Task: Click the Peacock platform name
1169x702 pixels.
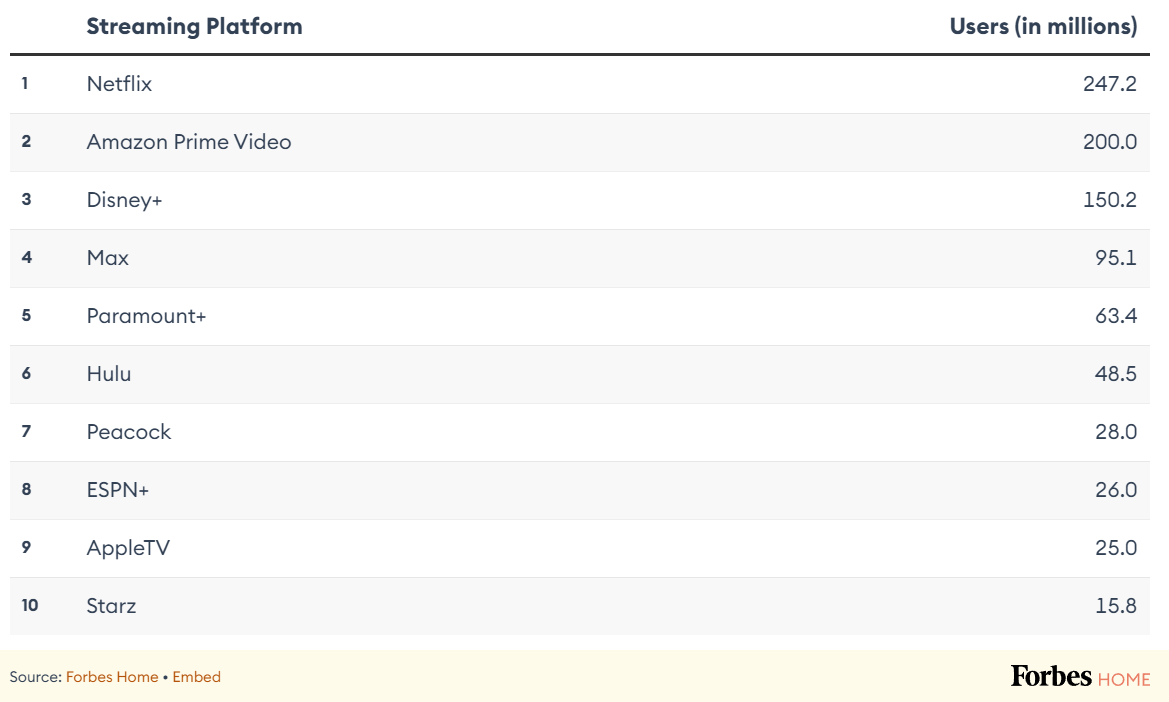Action: 129,431
